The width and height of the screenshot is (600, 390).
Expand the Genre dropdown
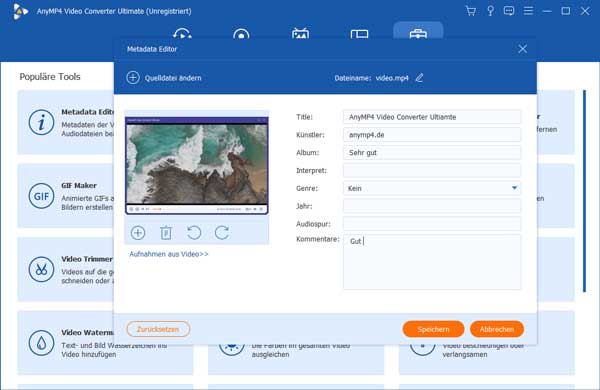514,188
